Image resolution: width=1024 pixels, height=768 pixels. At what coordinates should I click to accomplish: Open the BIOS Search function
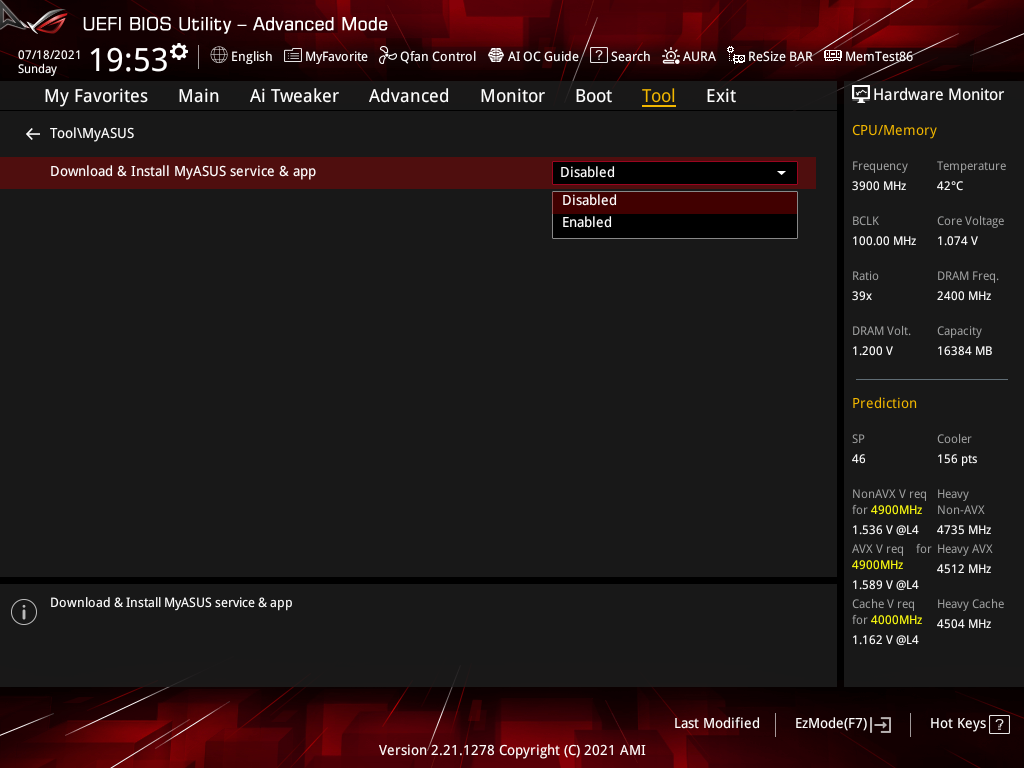click(620, 56)
